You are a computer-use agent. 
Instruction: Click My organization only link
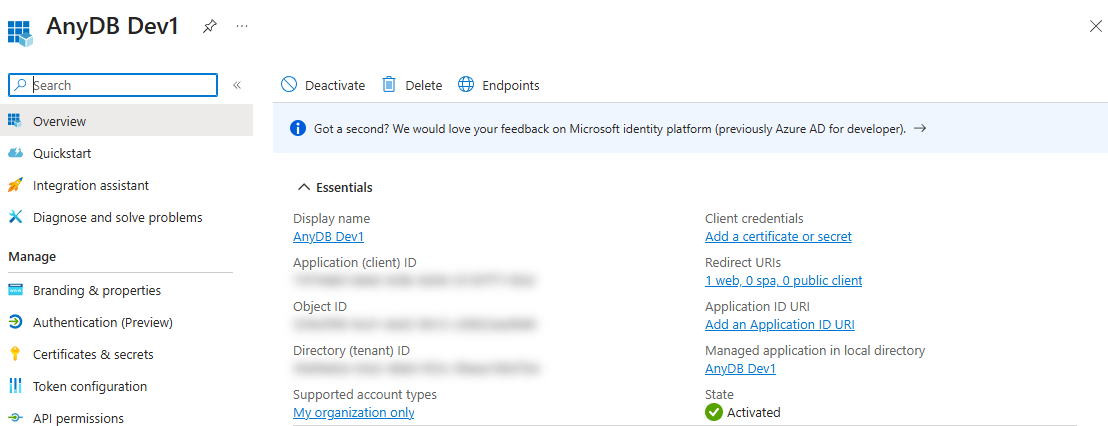tap(353, 413)
